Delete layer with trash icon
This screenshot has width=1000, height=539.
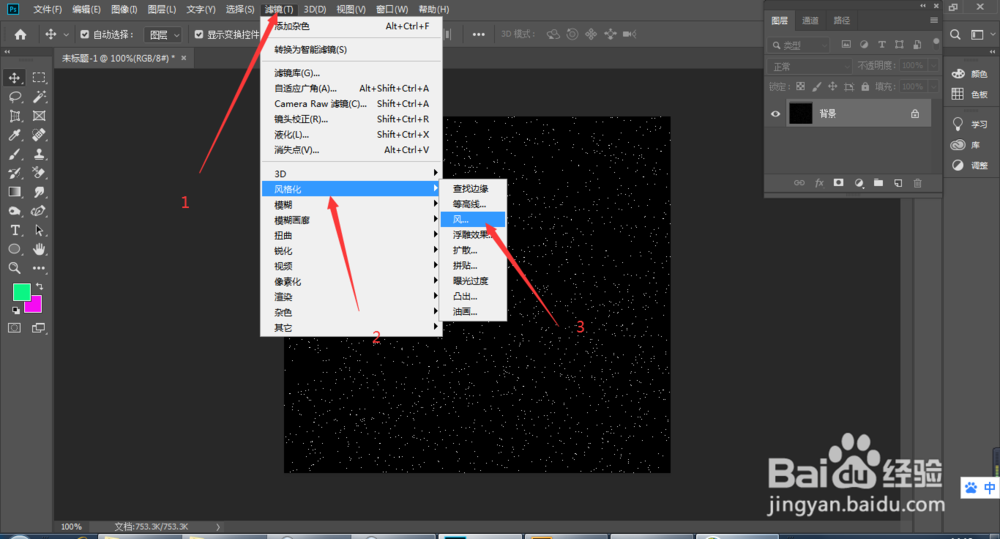coord(918,183)
